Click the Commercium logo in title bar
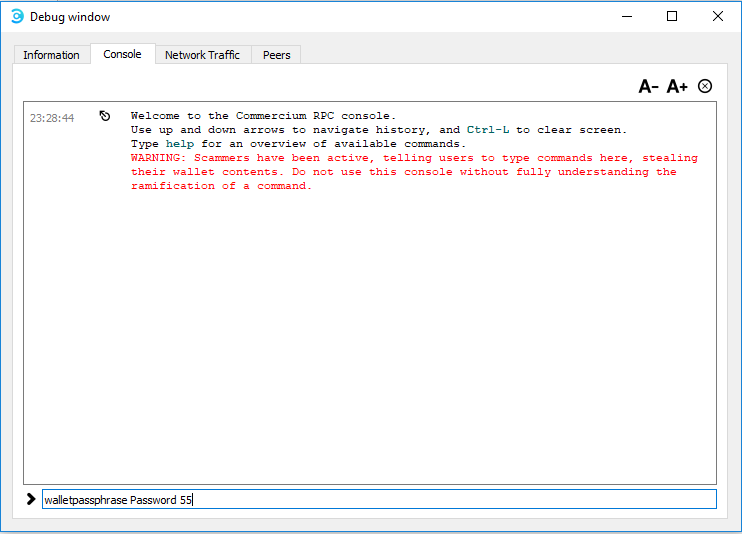The width and height of the screenshot is (742, 534). 17,17
